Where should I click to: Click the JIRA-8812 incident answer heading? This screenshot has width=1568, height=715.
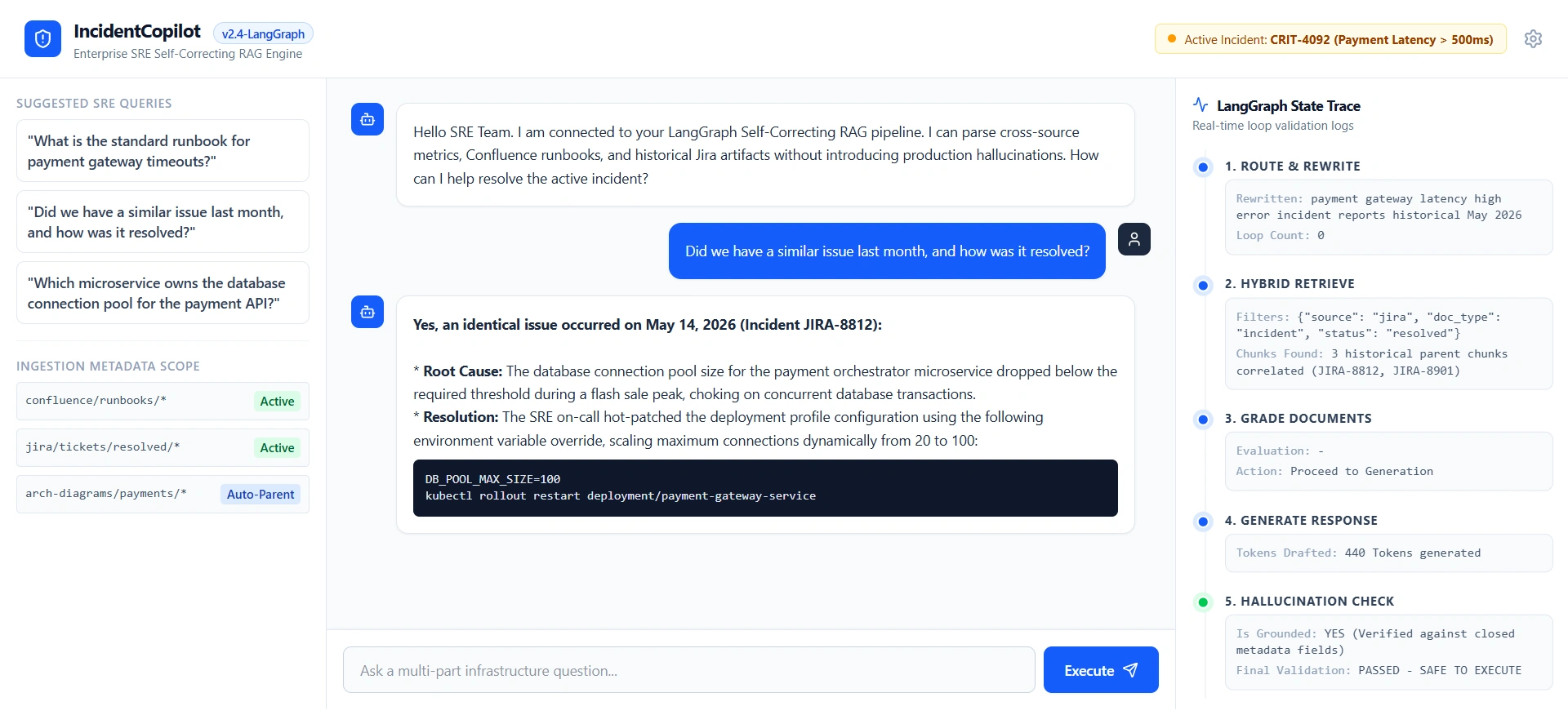tap(648, 324)
